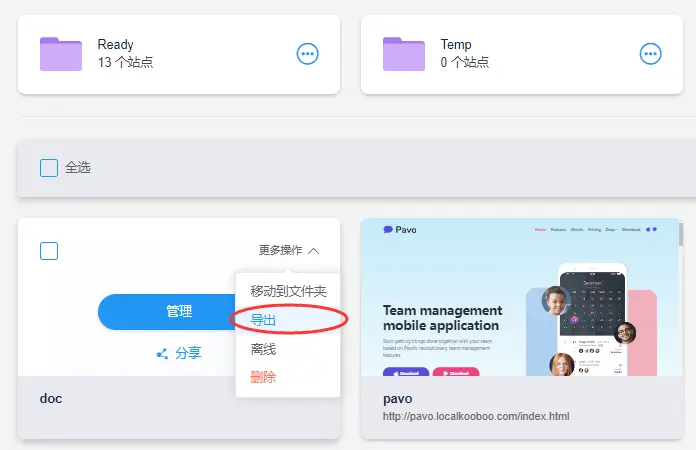Open the Ready folder's ellipsis options
The height and width of the screenshot is (450, 696).
308,54
